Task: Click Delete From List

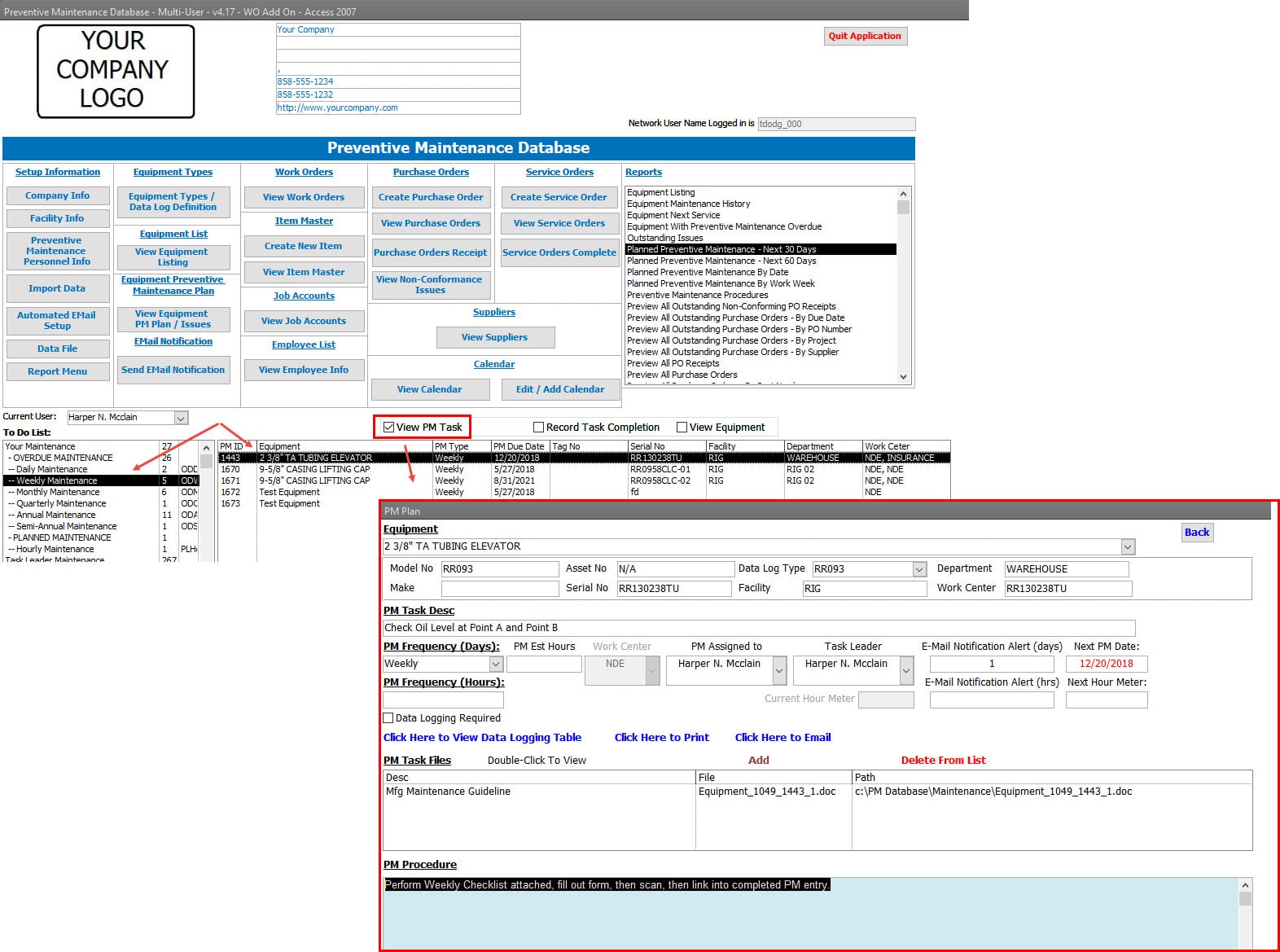Action: tap(943, 761)
